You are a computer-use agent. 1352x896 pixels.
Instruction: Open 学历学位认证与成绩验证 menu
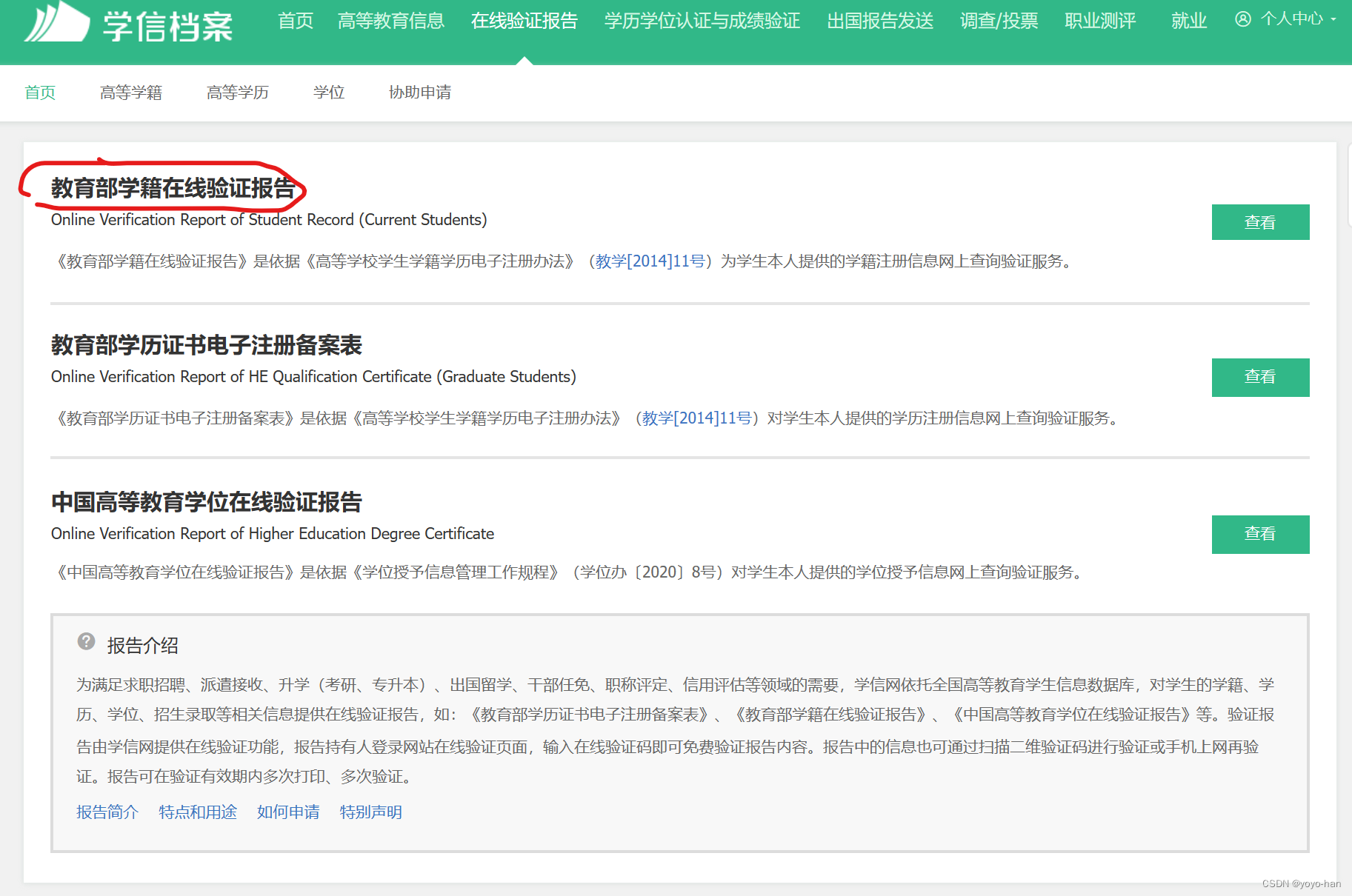[x=702, y=21]
